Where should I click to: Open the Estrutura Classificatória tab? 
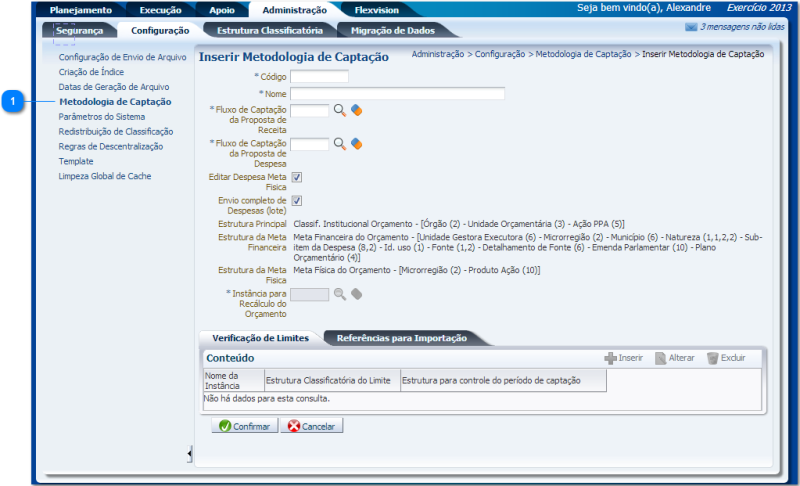270,31
